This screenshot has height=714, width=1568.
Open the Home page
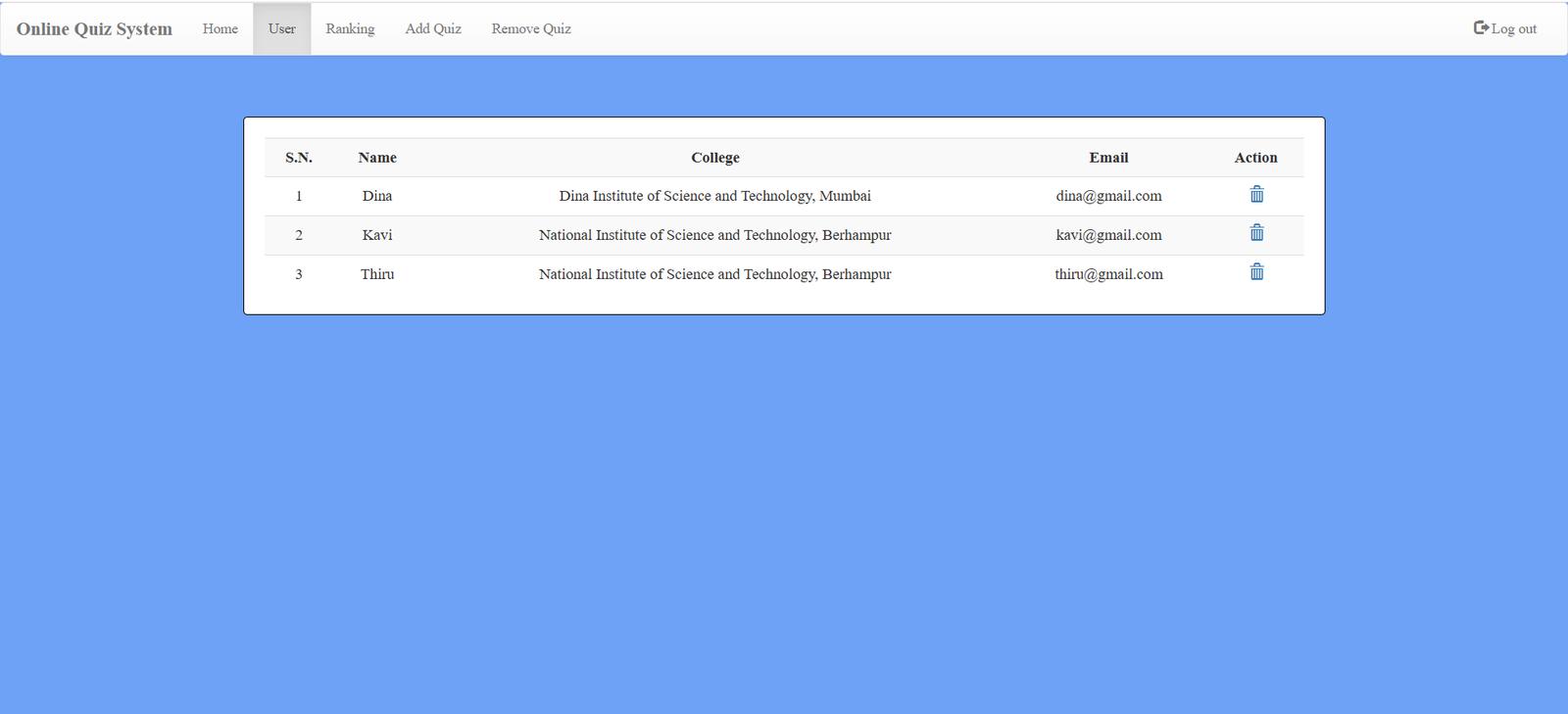[220, 28]
